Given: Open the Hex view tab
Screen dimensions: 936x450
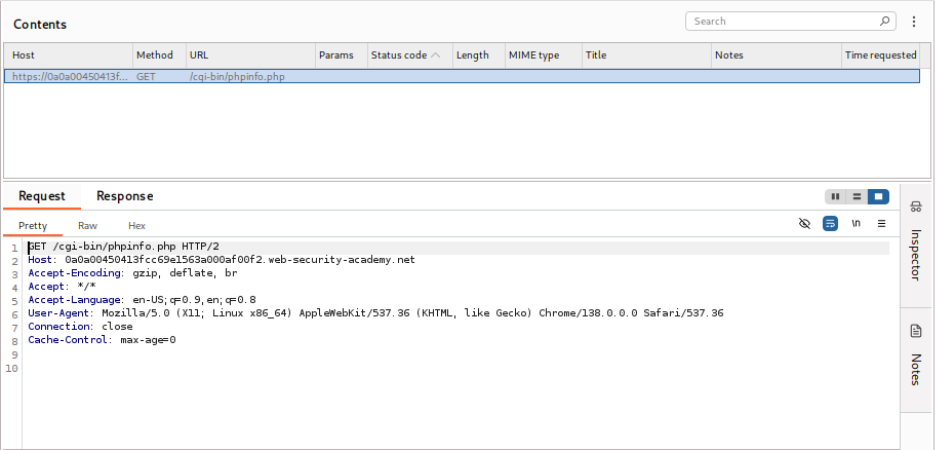Looking at the screenshot, I should coord(137,226).
